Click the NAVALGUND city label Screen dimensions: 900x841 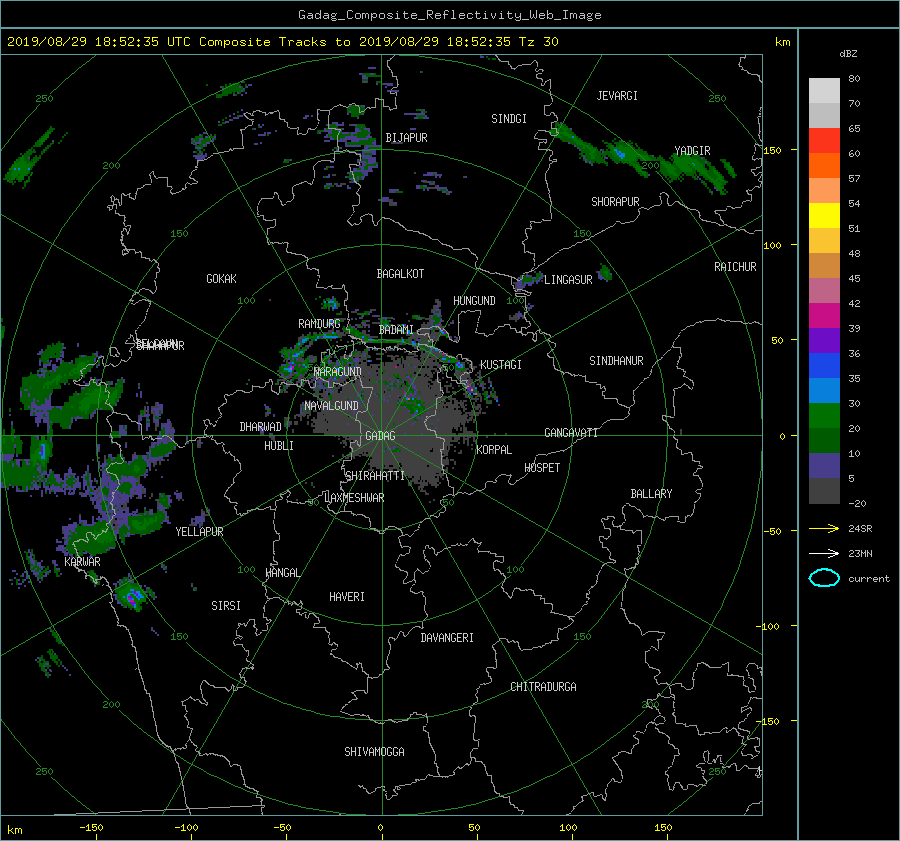331,406
